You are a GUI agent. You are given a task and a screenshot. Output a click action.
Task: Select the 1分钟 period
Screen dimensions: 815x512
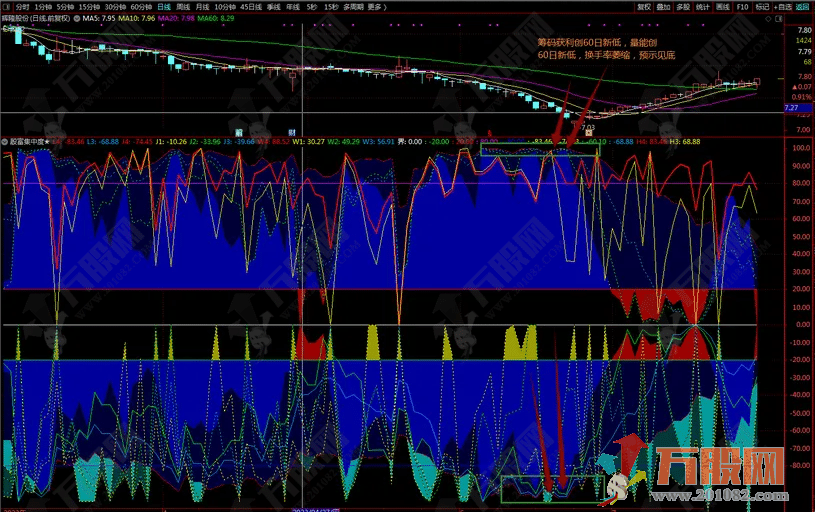[x=43, y=7]
